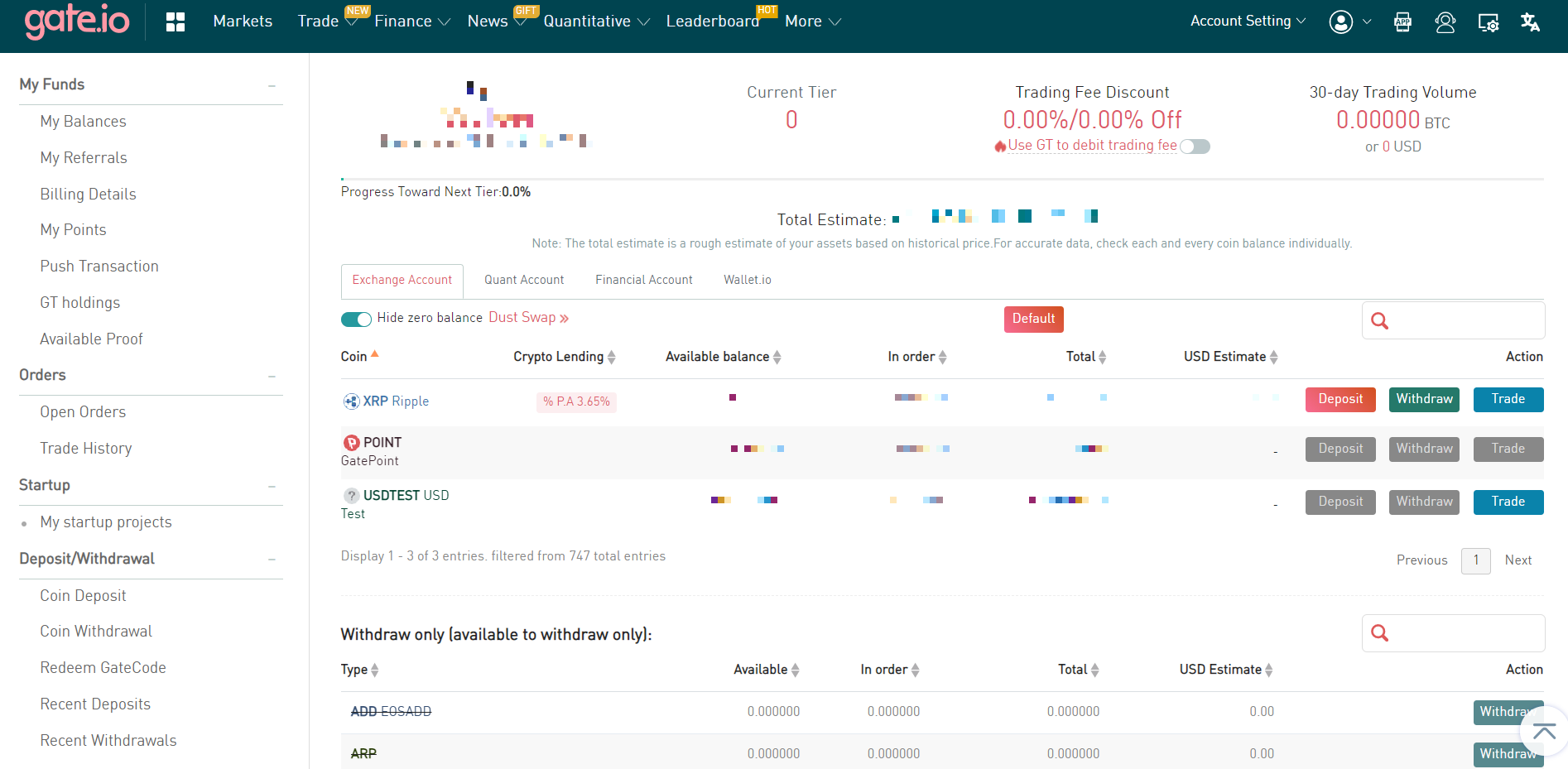Viewport: 1568px width, 769px height.
Task: Enable Use GT to debit trading fee
Action: coord(1195,147)
